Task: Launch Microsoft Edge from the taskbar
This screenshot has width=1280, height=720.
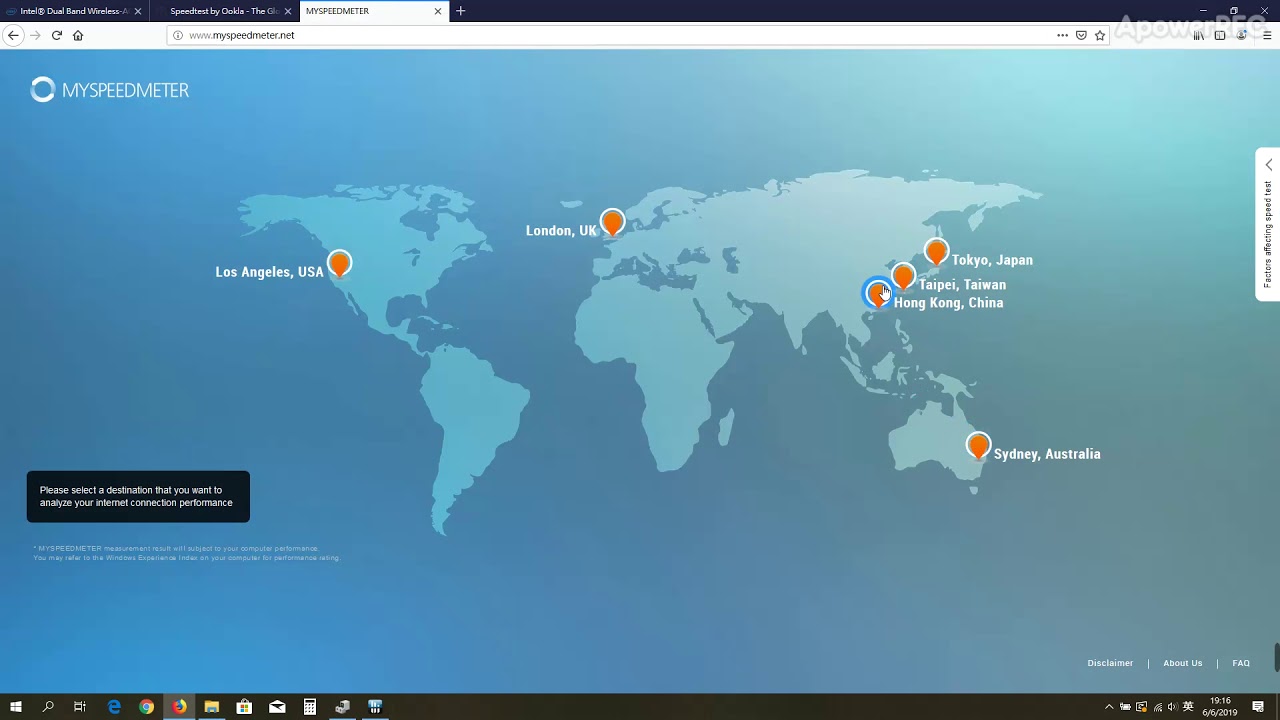Action: [114, 707]
